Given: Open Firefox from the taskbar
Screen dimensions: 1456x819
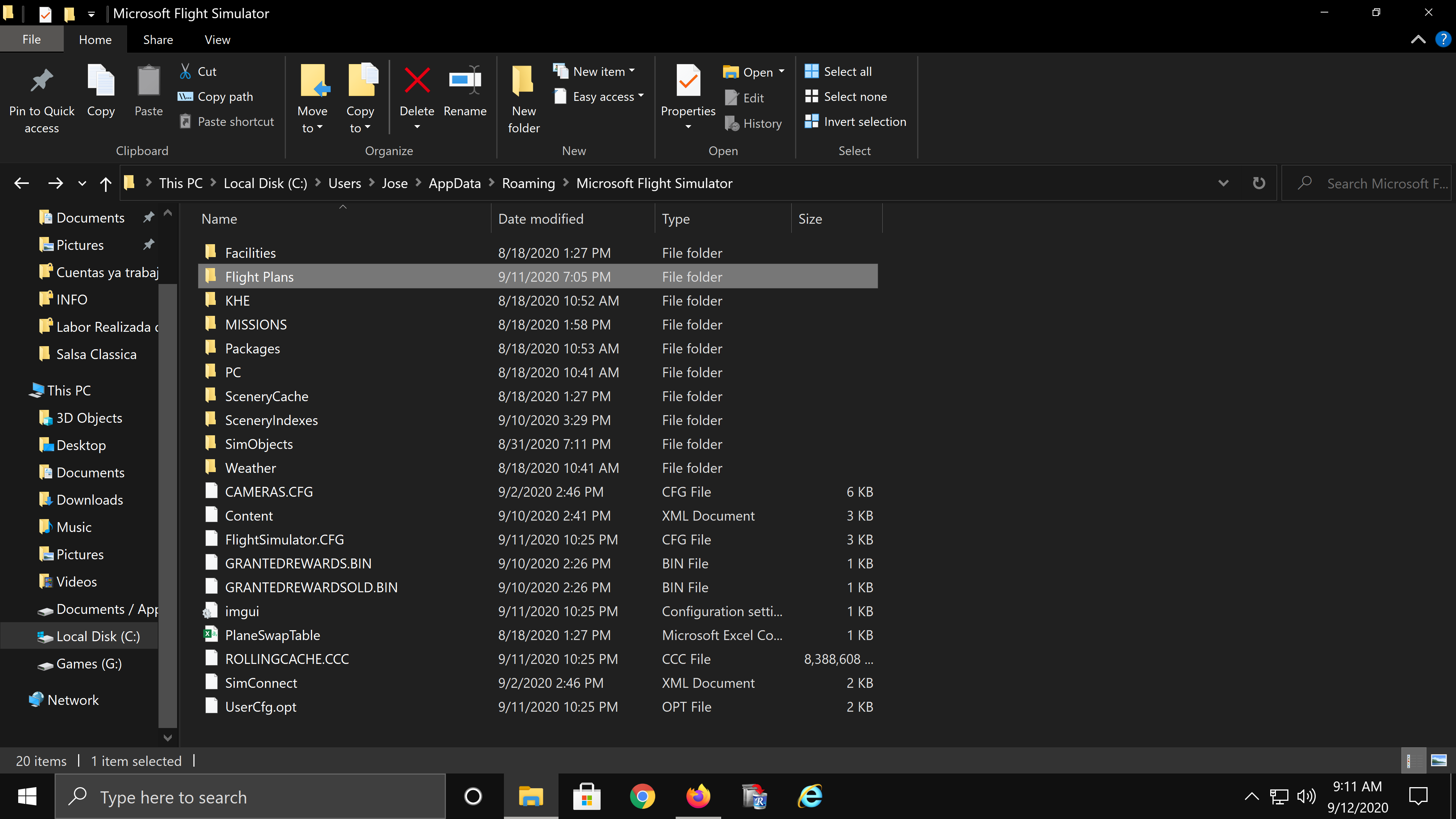Looking at the screenshot, I should 698,797.
